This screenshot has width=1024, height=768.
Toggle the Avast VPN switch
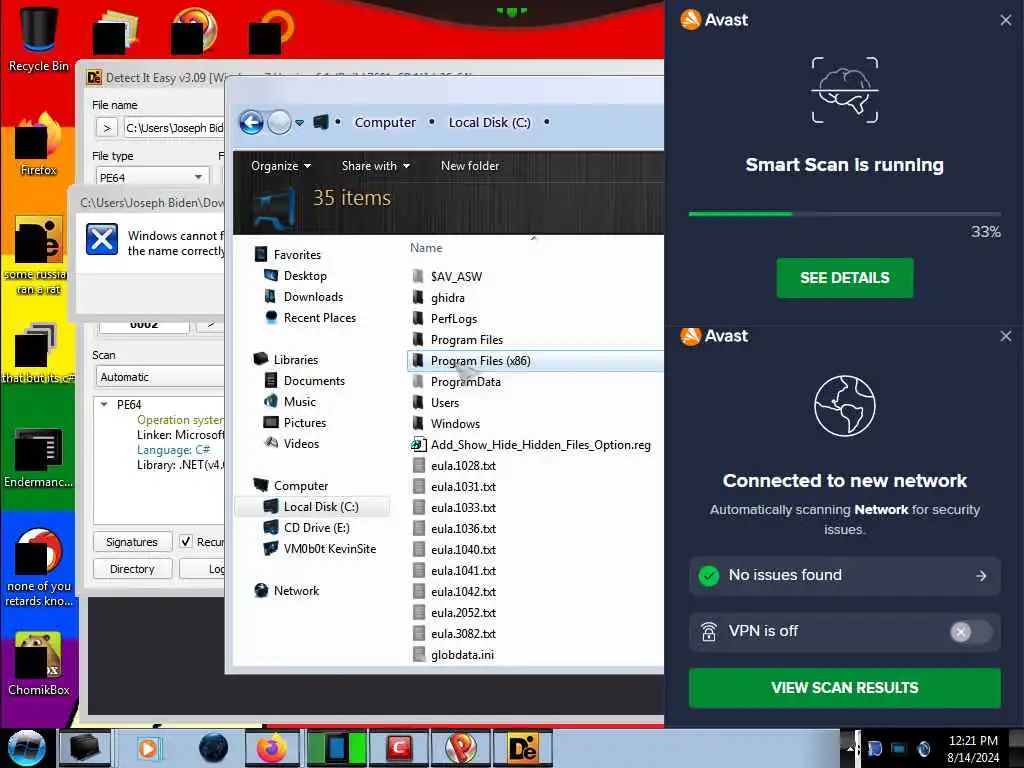970,632
